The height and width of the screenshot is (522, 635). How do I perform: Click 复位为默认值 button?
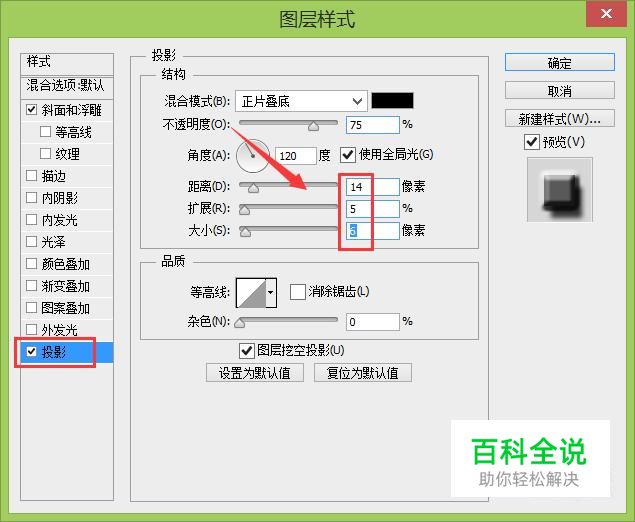[363, 373]
